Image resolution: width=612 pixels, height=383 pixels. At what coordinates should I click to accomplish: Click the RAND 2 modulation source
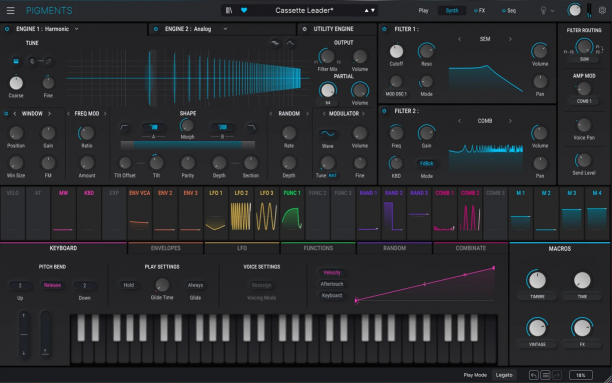click(393, 213)
